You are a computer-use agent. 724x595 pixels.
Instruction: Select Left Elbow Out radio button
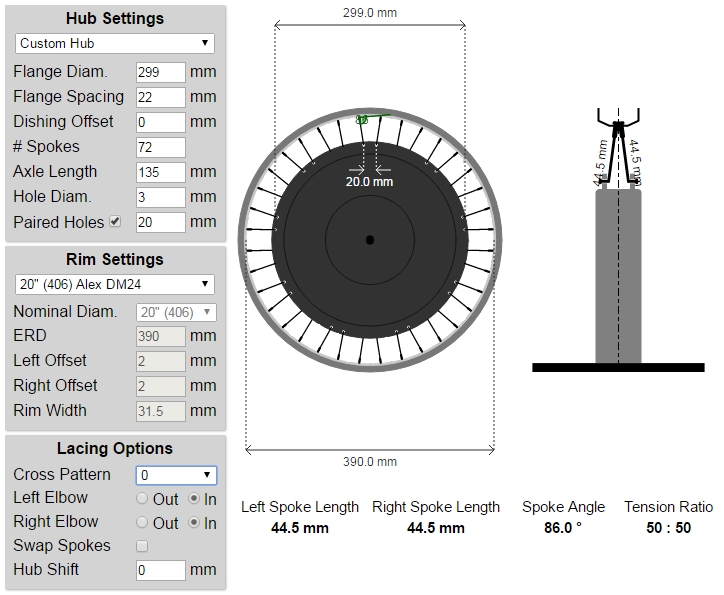[142, 499]
